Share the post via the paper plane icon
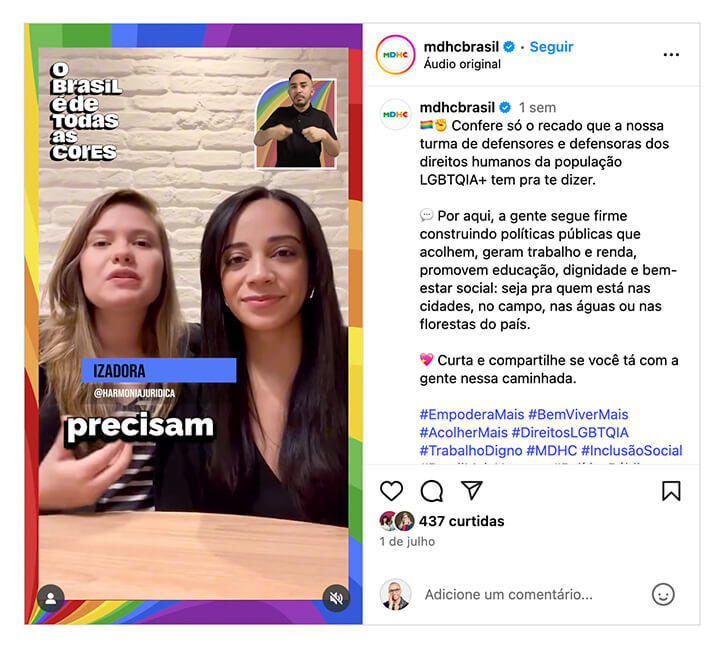Image resolution: width=721 pixels, height=649 pixels. point(471,490)
